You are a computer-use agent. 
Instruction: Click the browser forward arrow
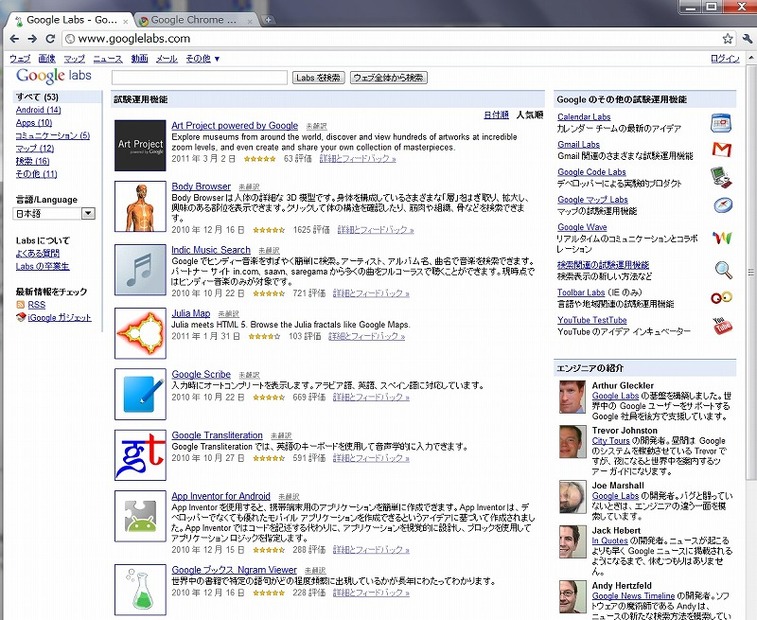32,39
